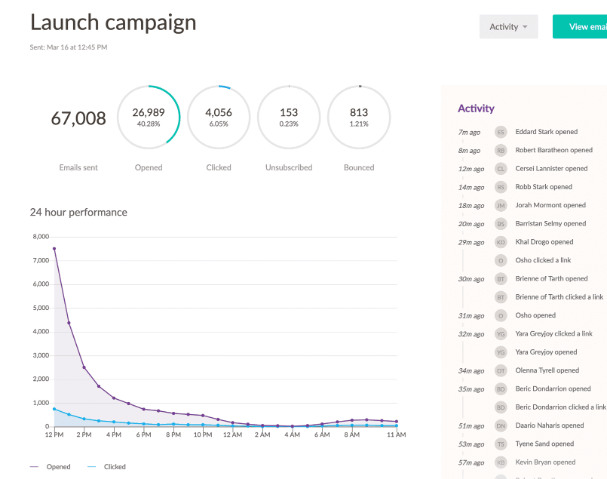Select the Clicked stat circle showing 4,056
The image size is (607, 479).
point(219,117)
